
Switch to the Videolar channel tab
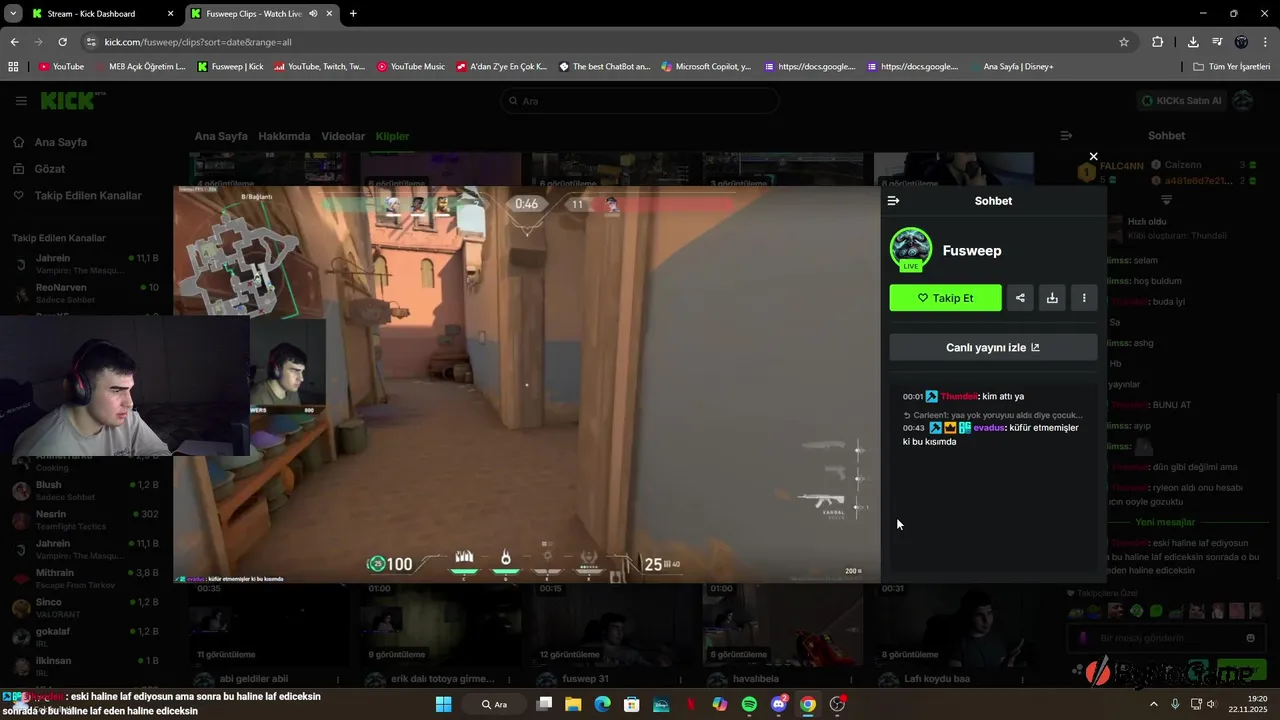pyautogui.click(x=343, y=136)
